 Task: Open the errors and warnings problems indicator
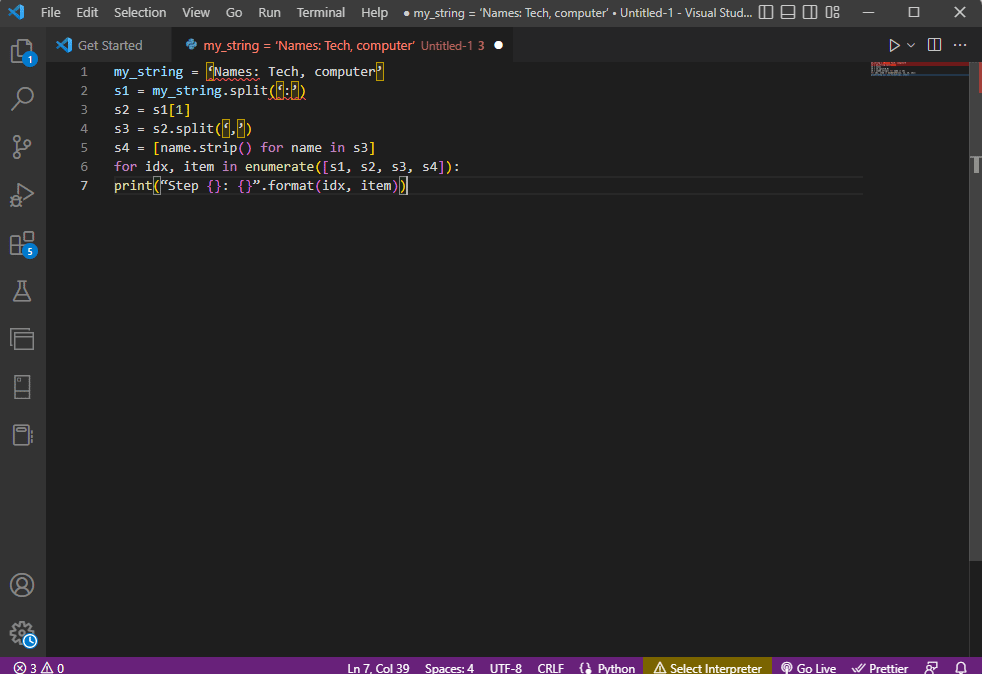point(39,668)
